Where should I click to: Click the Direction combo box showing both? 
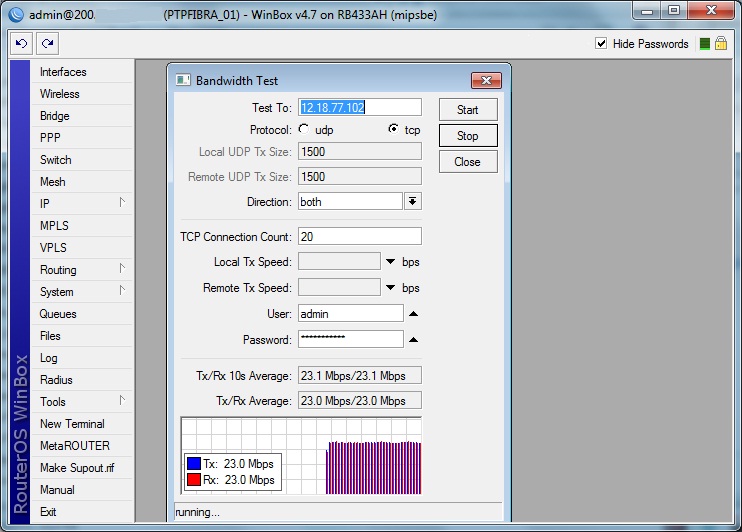[350, 202]
